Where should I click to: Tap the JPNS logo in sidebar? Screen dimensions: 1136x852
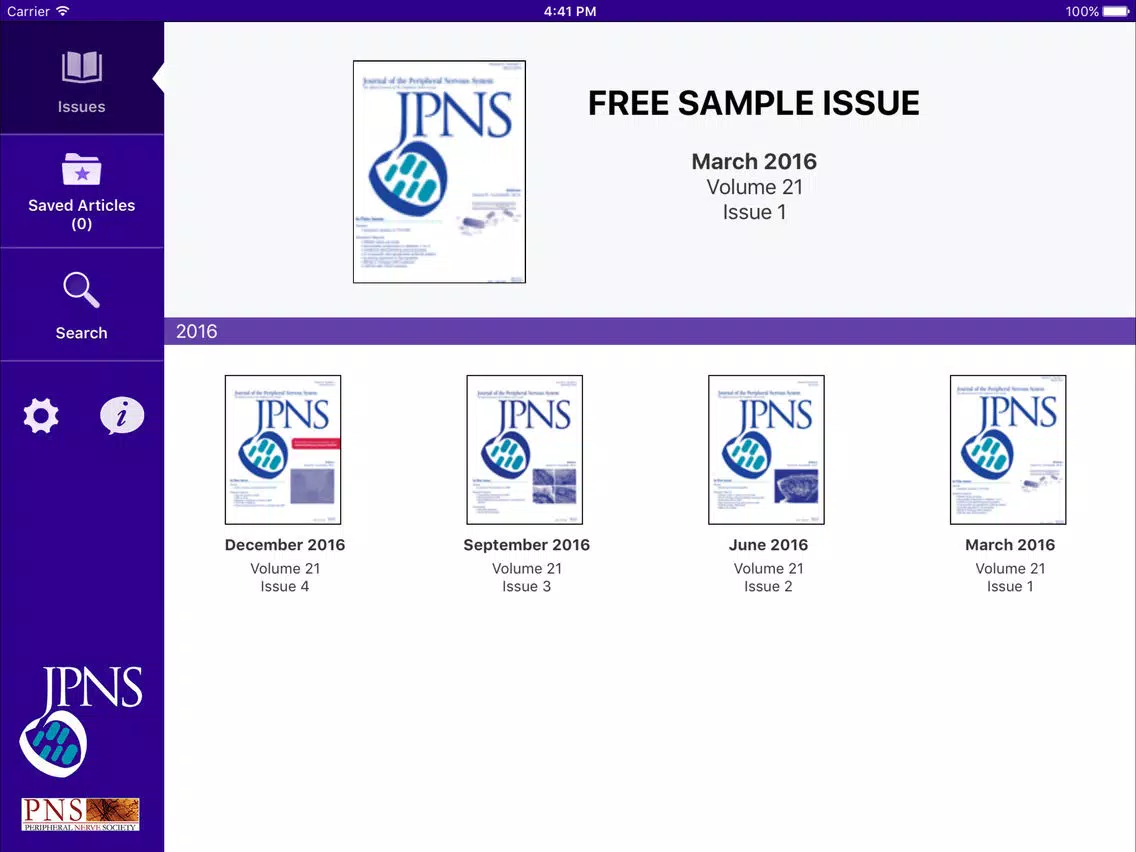pyautogui.click(x=81, y=721)
